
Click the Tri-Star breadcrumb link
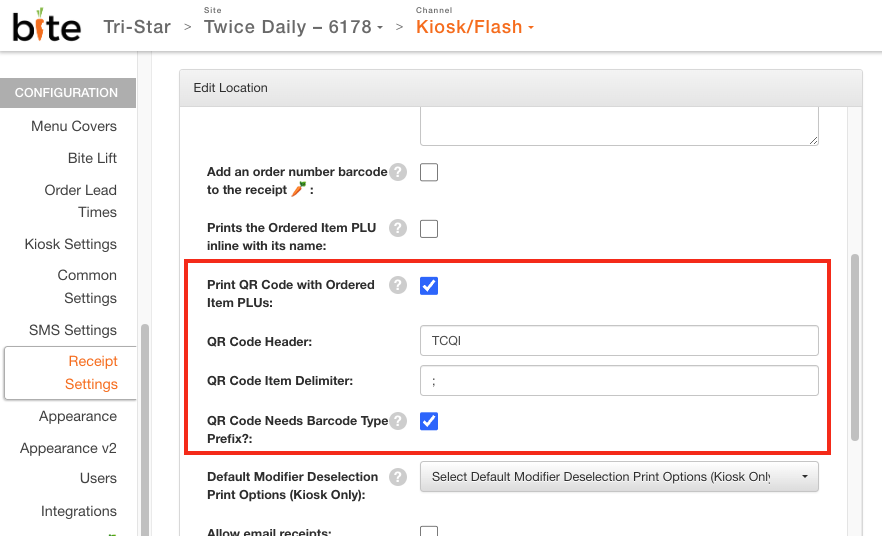point(137,27)
